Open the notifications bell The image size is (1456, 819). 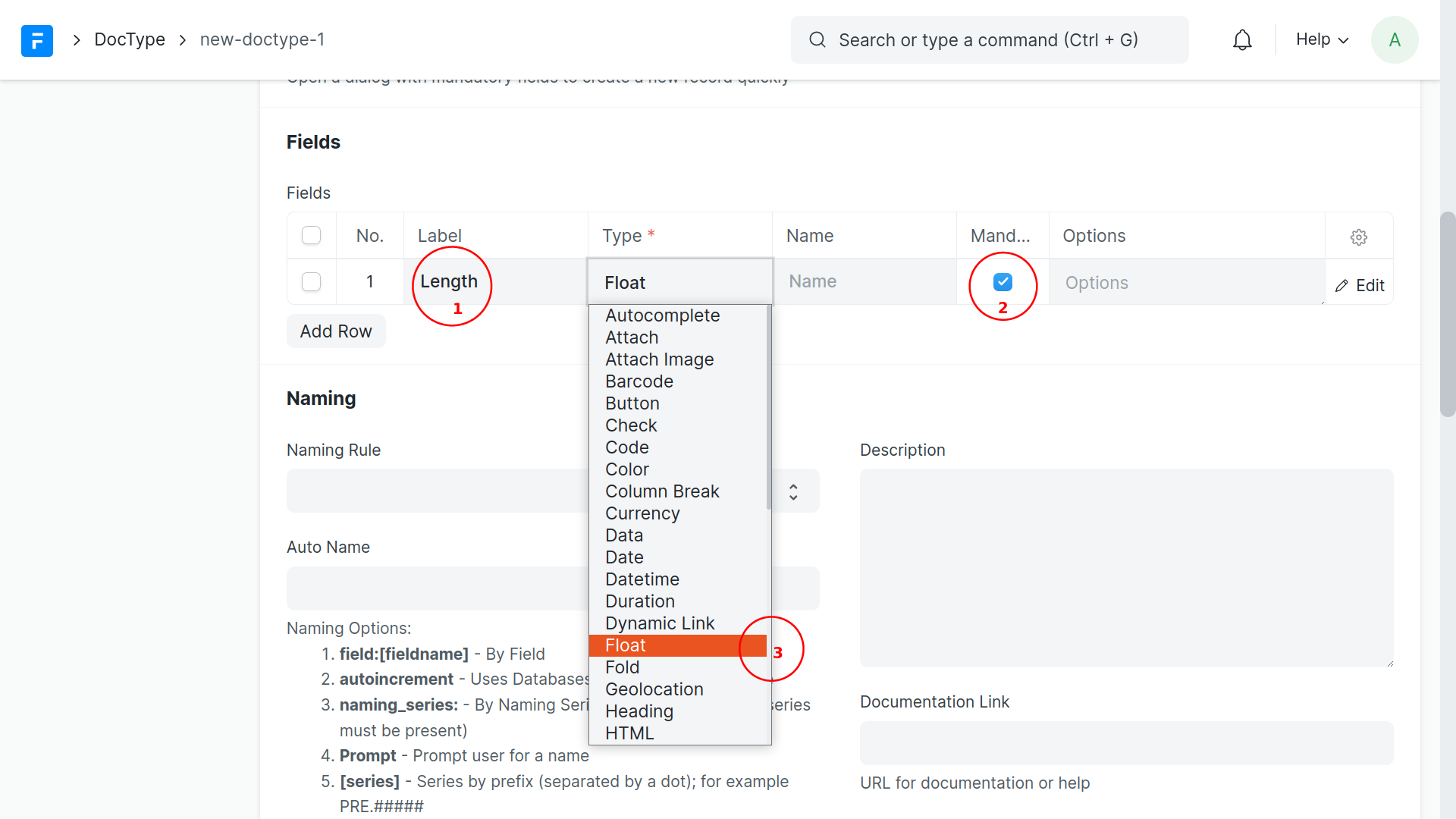click(1242, 40)
